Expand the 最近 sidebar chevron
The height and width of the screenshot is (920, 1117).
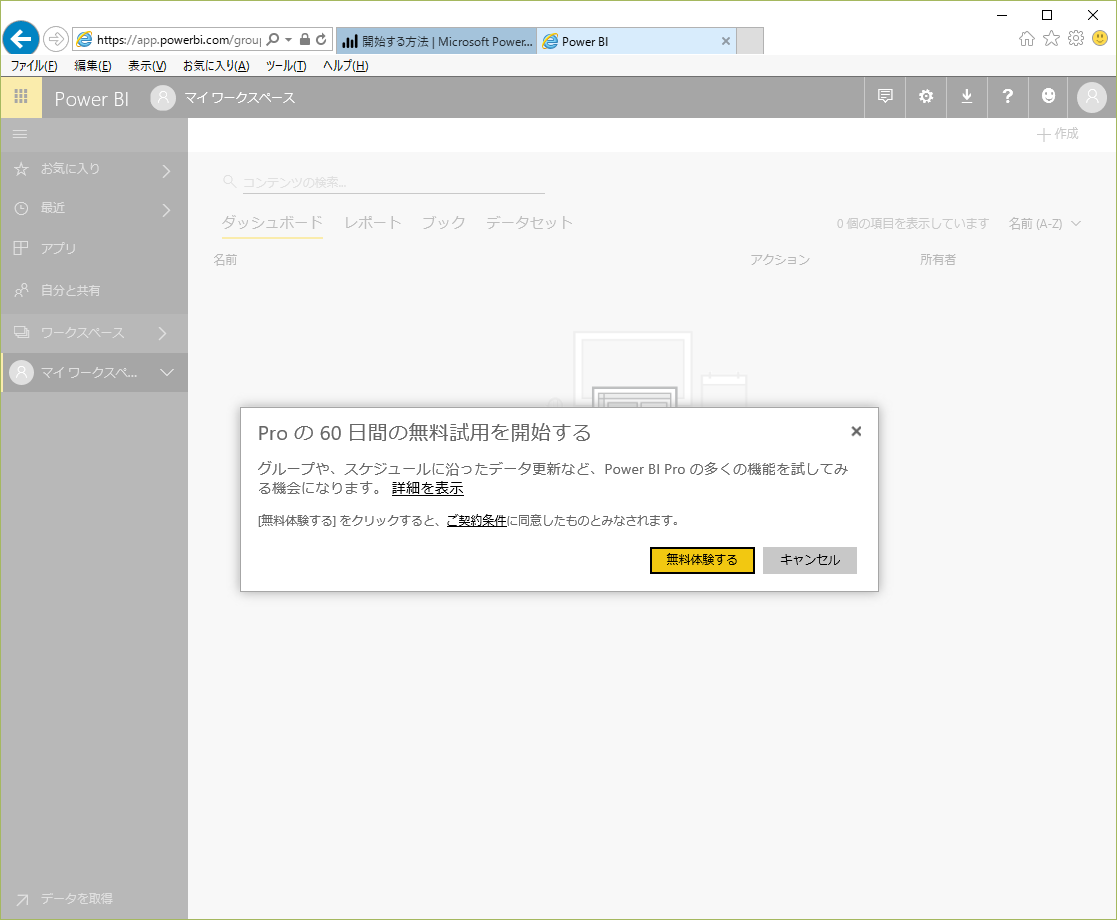[166, 210]
